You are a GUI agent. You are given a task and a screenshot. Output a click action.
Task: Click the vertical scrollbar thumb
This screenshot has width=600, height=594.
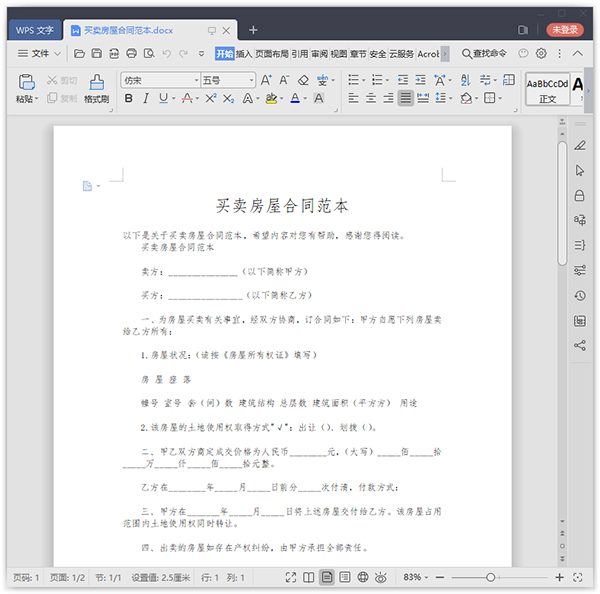562,203
